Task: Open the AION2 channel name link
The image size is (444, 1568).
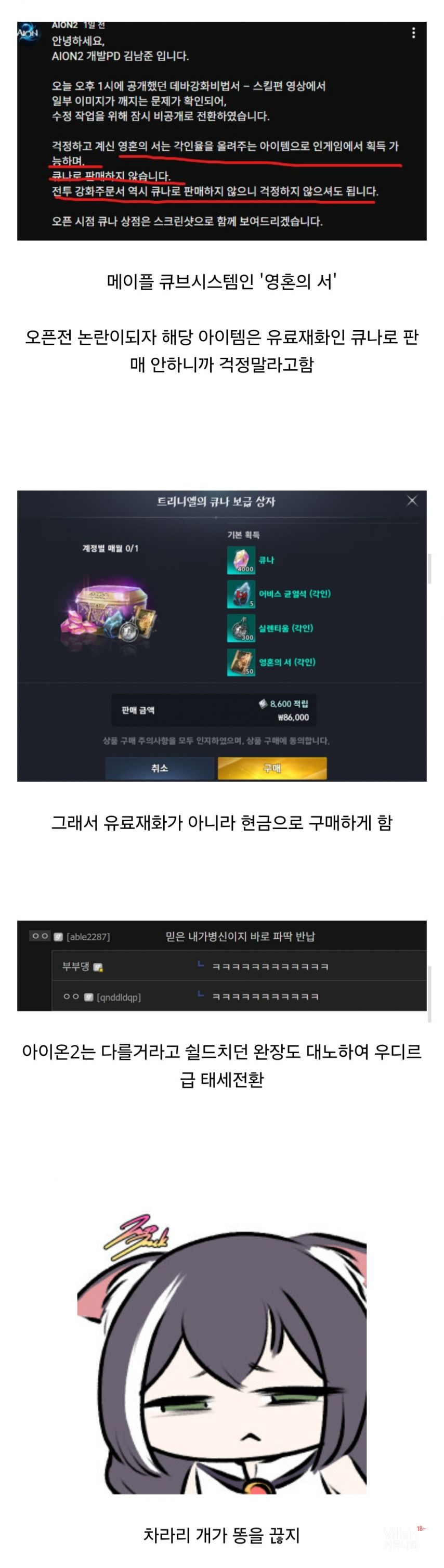Action: 65,25
